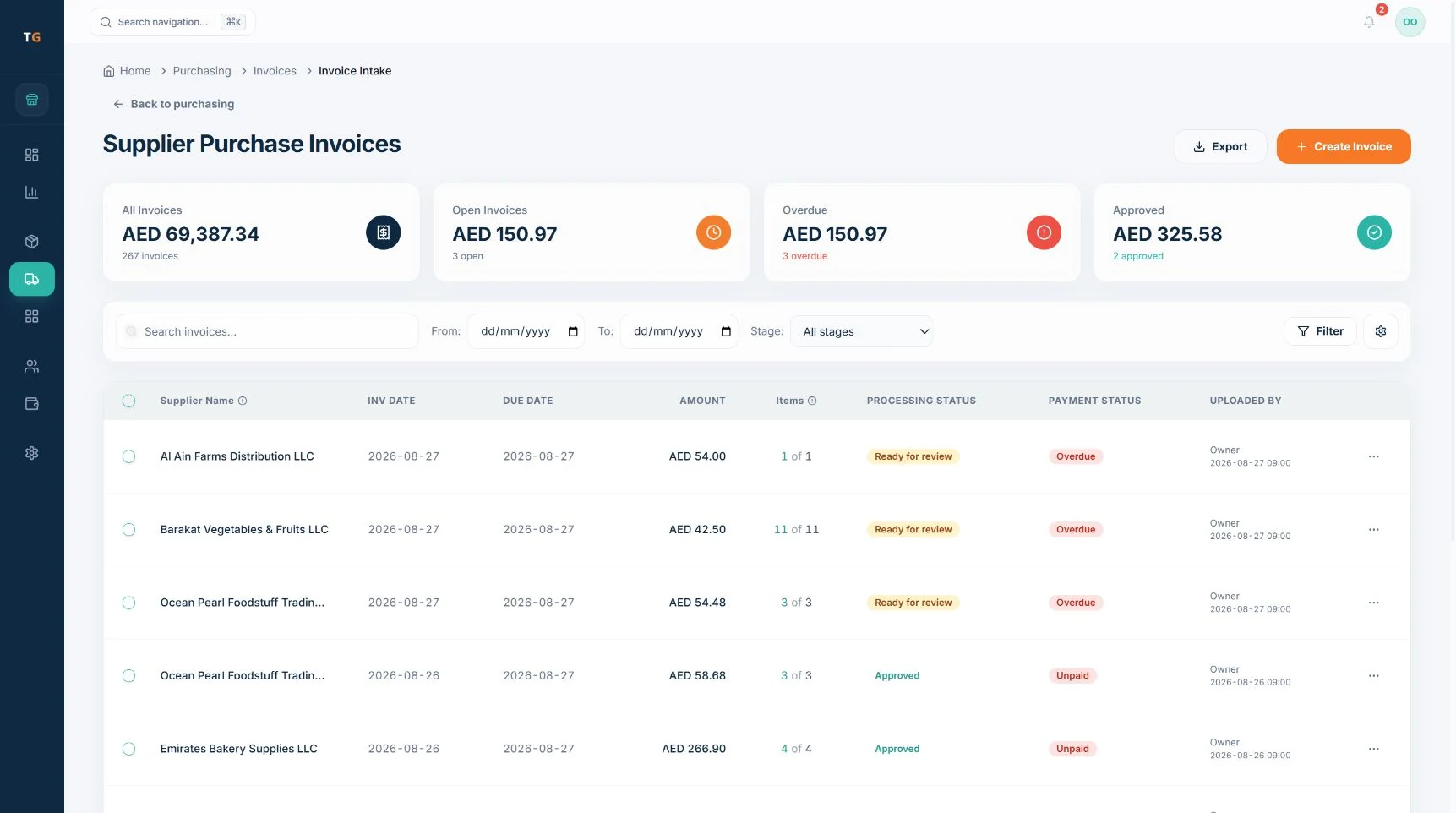The height and width of the screenshot is (813, 1456).
Task: Open the table settings gear beside Filter
Action: [1381, 331]
